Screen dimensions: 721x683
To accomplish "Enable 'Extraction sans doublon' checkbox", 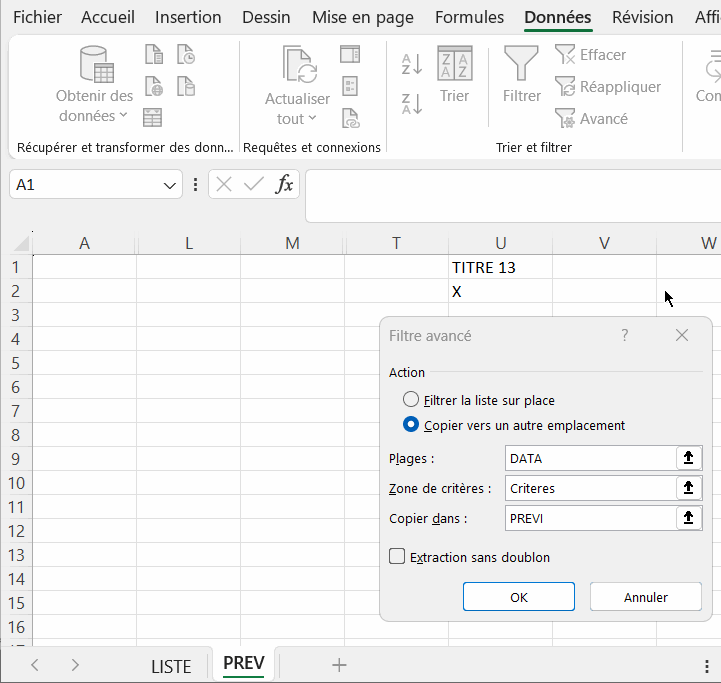I will 397,557.
